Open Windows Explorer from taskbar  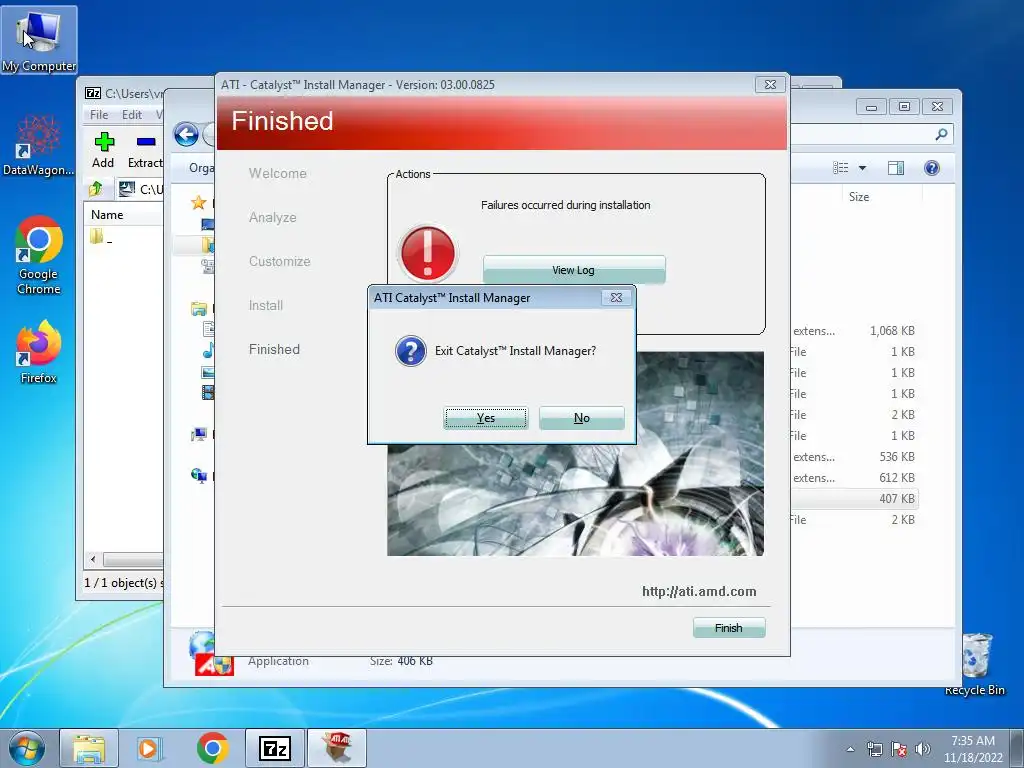coord(89,748)
